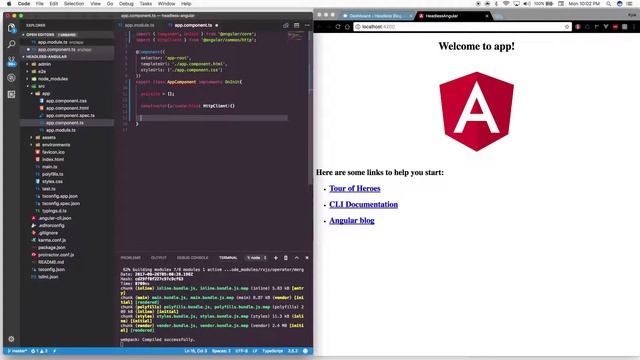Click the TypeScript language mode in status bar
This screenshot has height=360, width=640.
click(x=272, y=351)
